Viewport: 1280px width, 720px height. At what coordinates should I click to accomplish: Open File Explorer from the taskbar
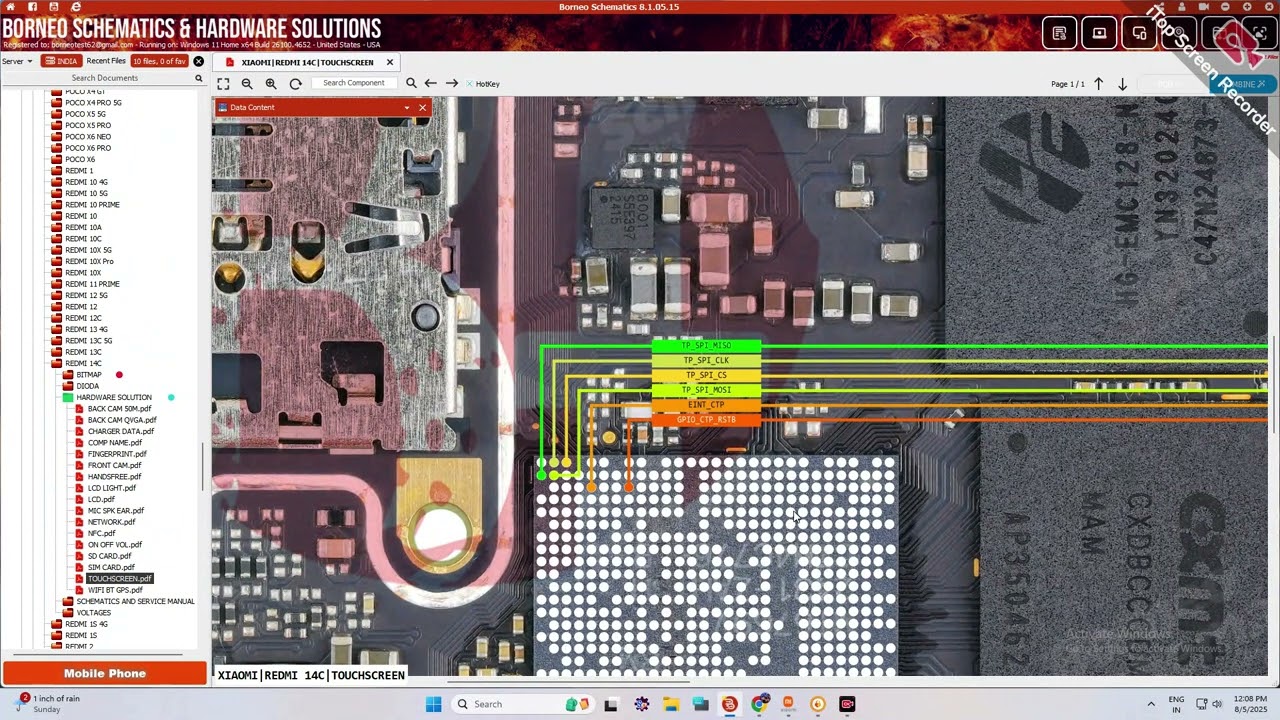[670, 704]
